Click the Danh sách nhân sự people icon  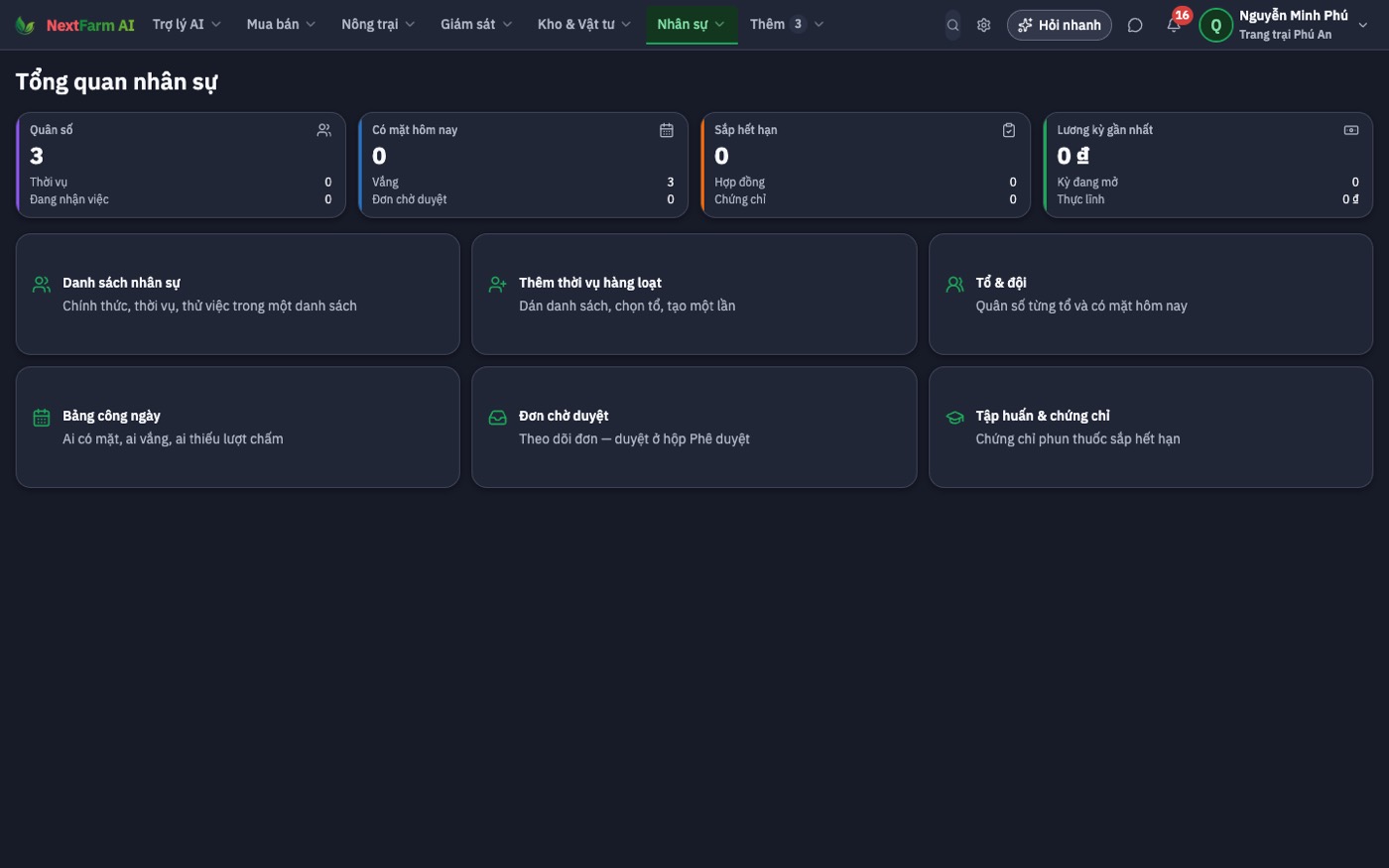(42, 285)
